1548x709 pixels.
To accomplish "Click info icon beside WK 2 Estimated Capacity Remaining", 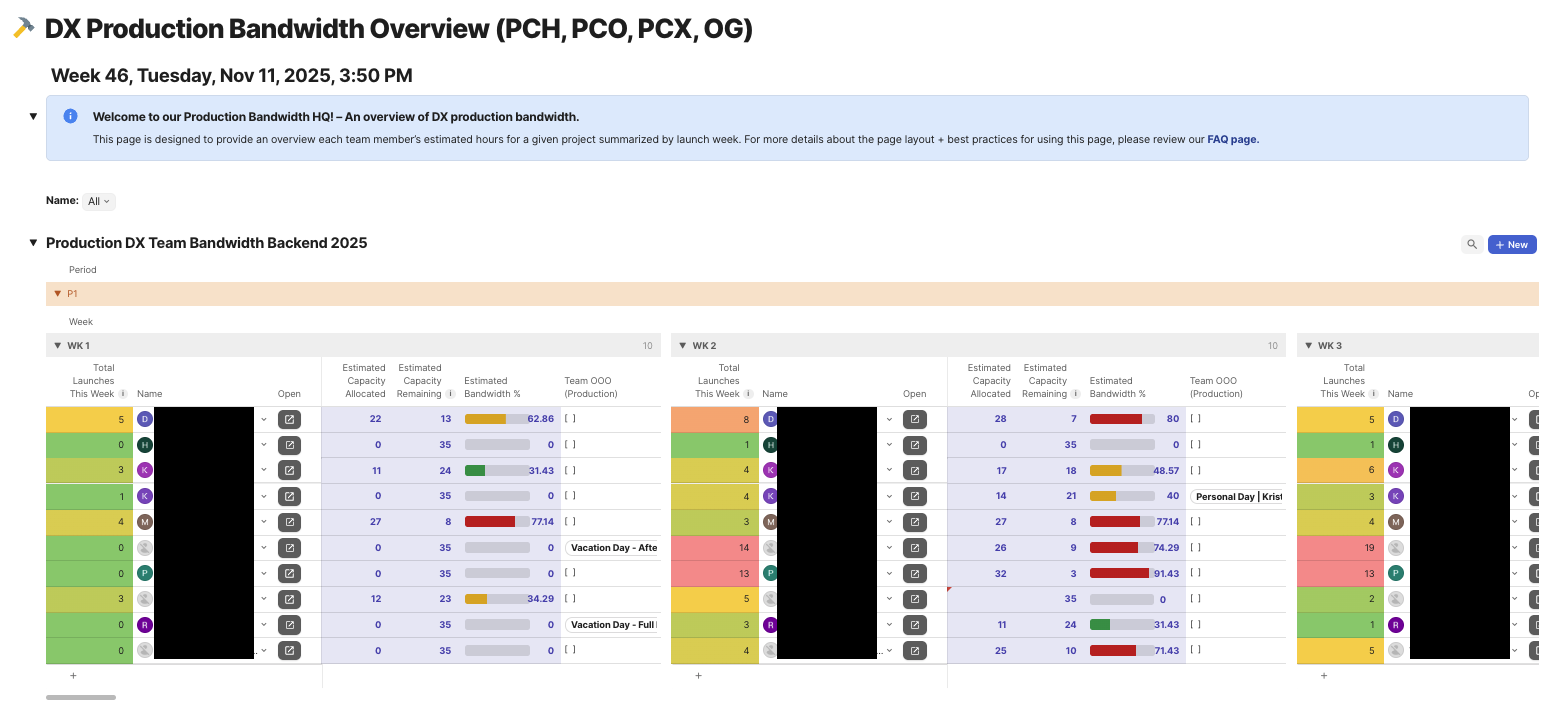I will 1075,394.
